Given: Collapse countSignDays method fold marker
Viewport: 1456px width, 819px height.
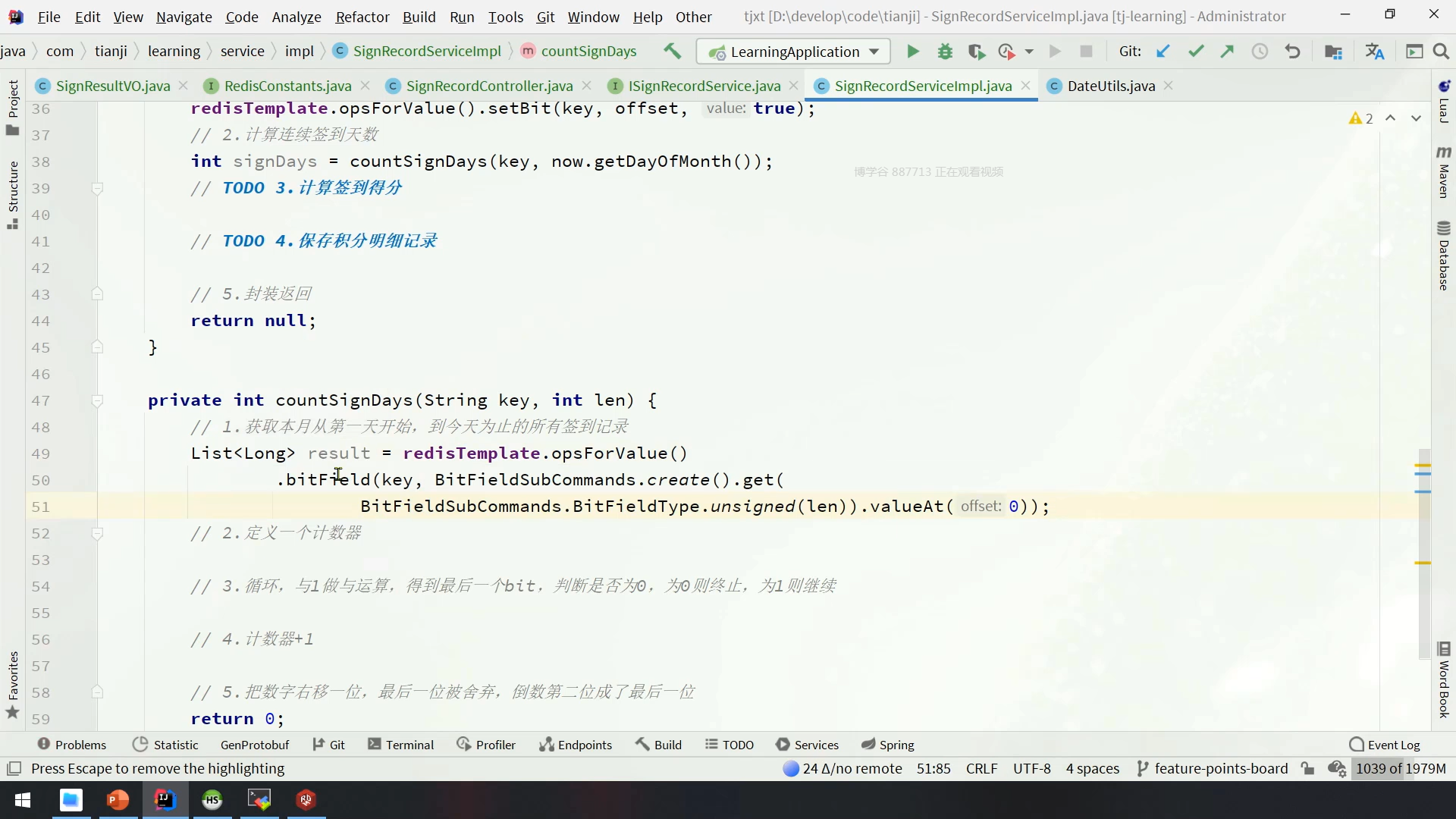Looking at the screenshot, I should point(97,400).
